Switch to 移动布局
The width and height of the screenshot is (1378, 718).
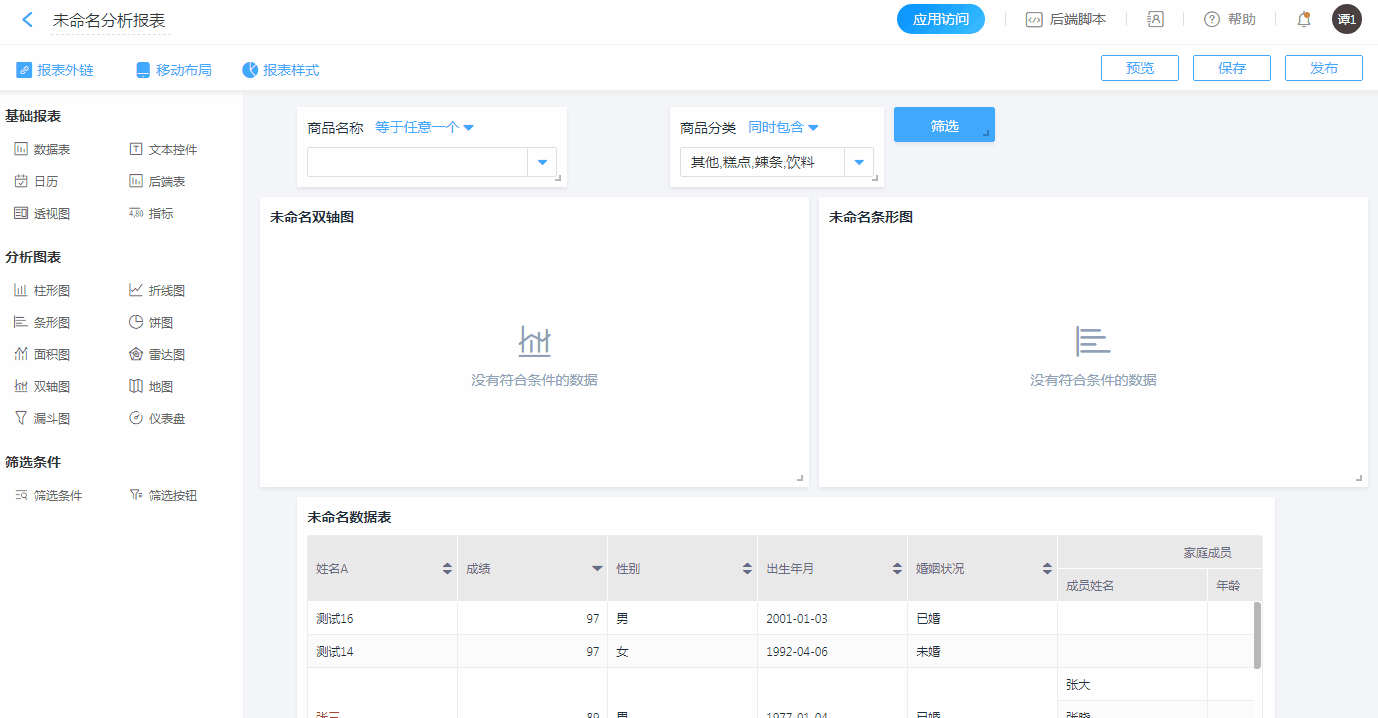coord(174,70)
